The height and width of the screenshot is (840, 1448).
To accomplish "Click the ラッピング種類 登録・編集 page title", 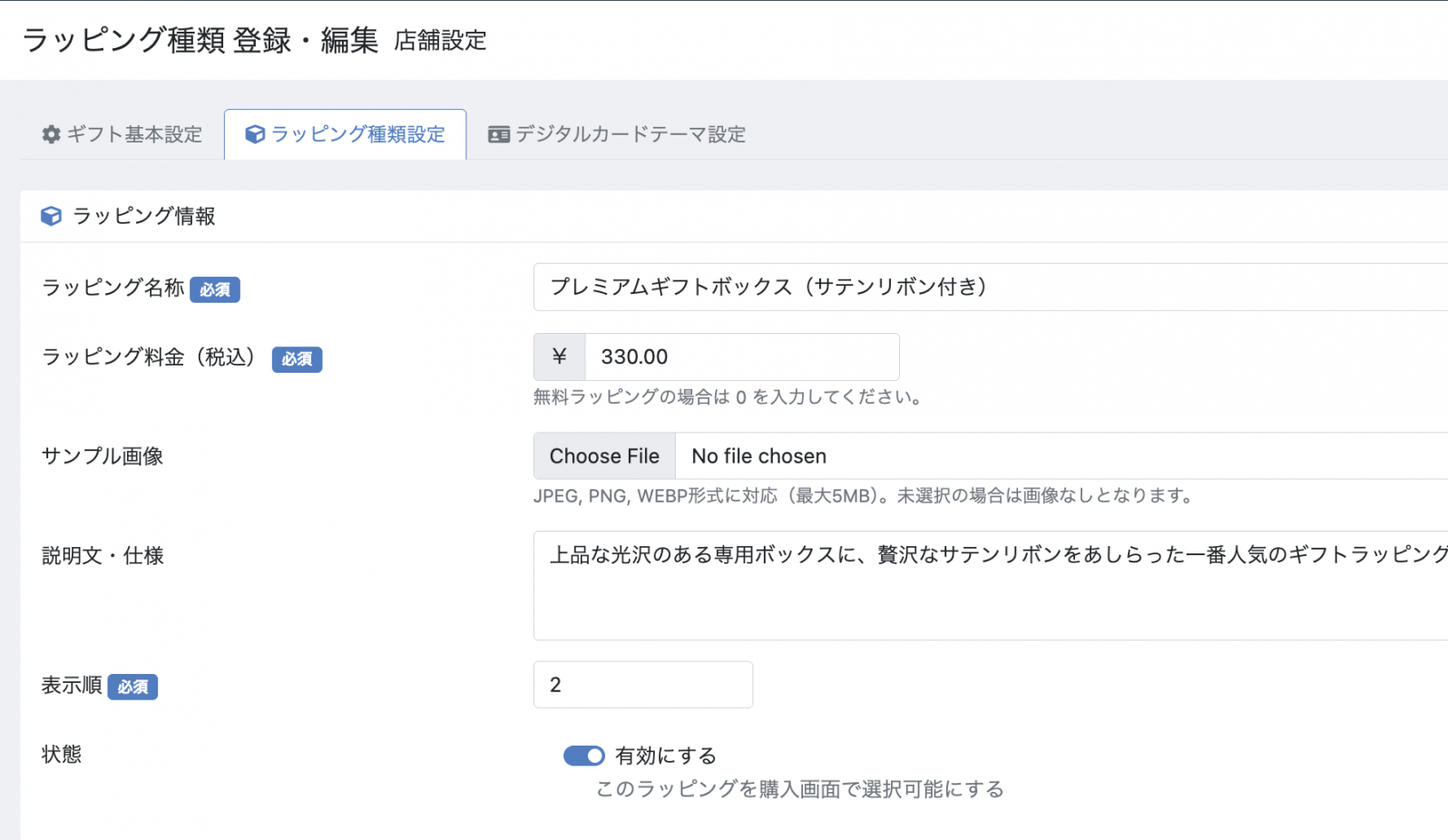I will pyautogui.click(x=200, y=40).
